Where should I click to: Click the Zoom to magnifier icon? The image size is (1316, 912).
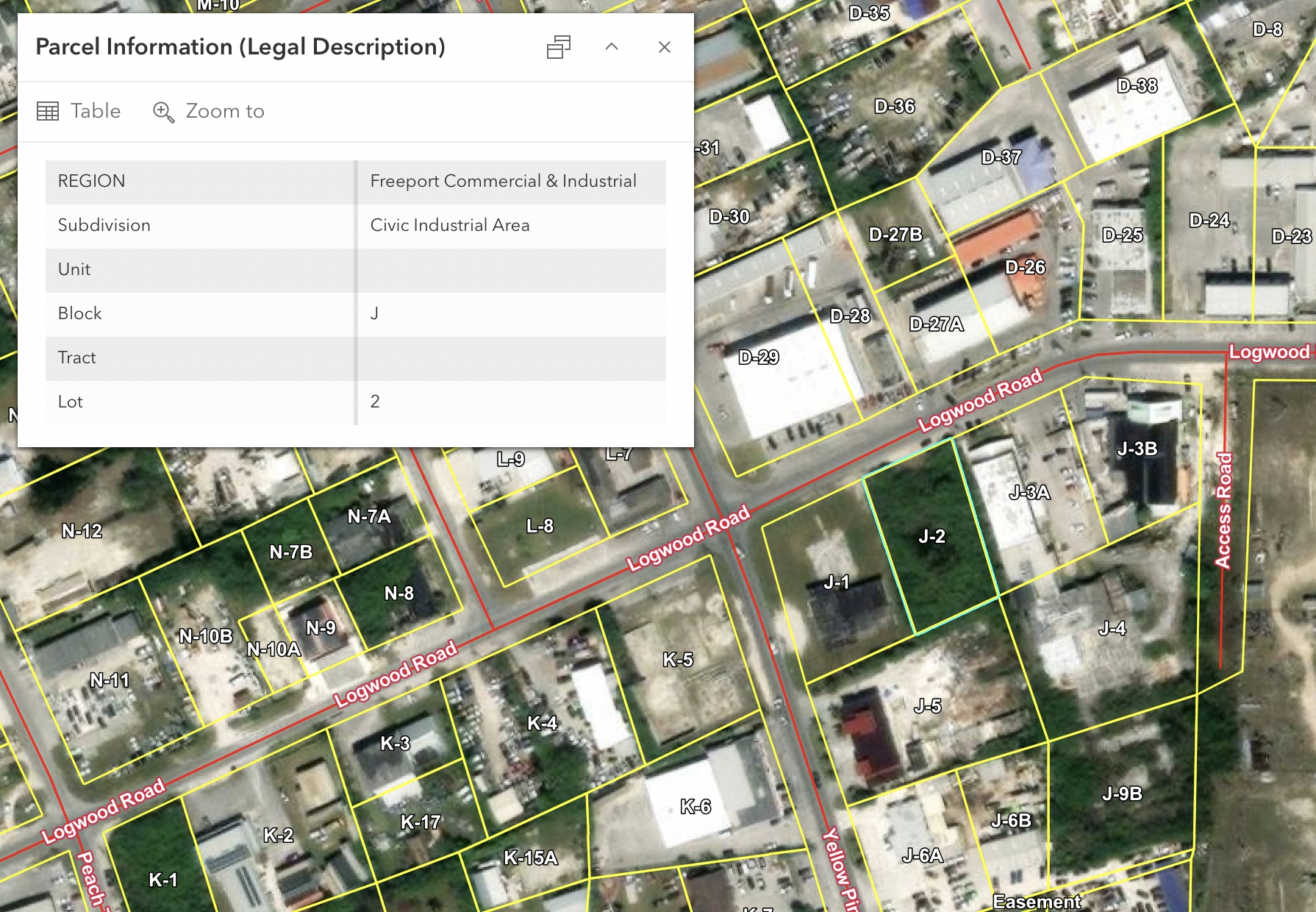[x=163, y=112]
